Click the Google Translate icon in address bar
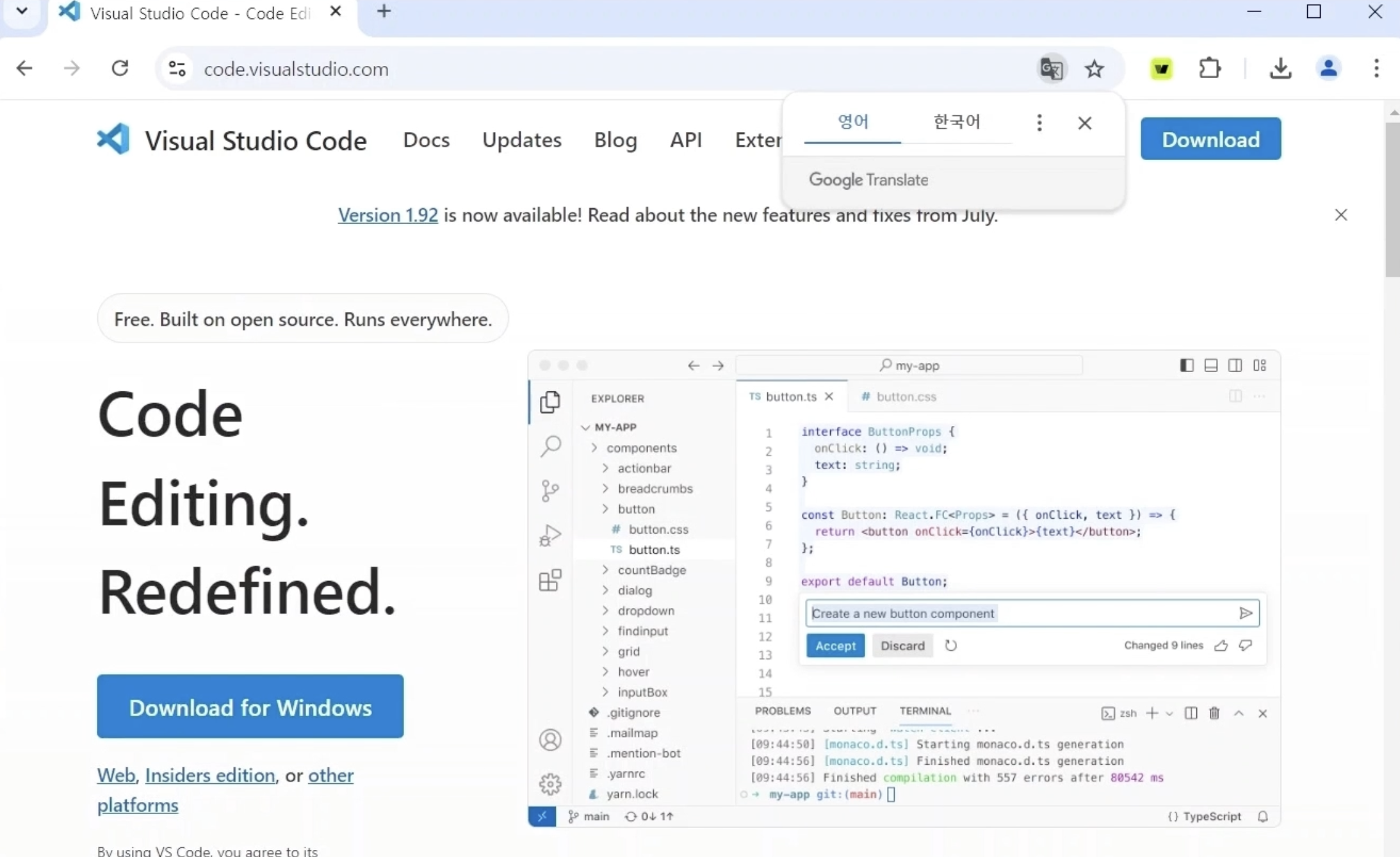Screen dimensions: 1400x857 pos(1051,69)
